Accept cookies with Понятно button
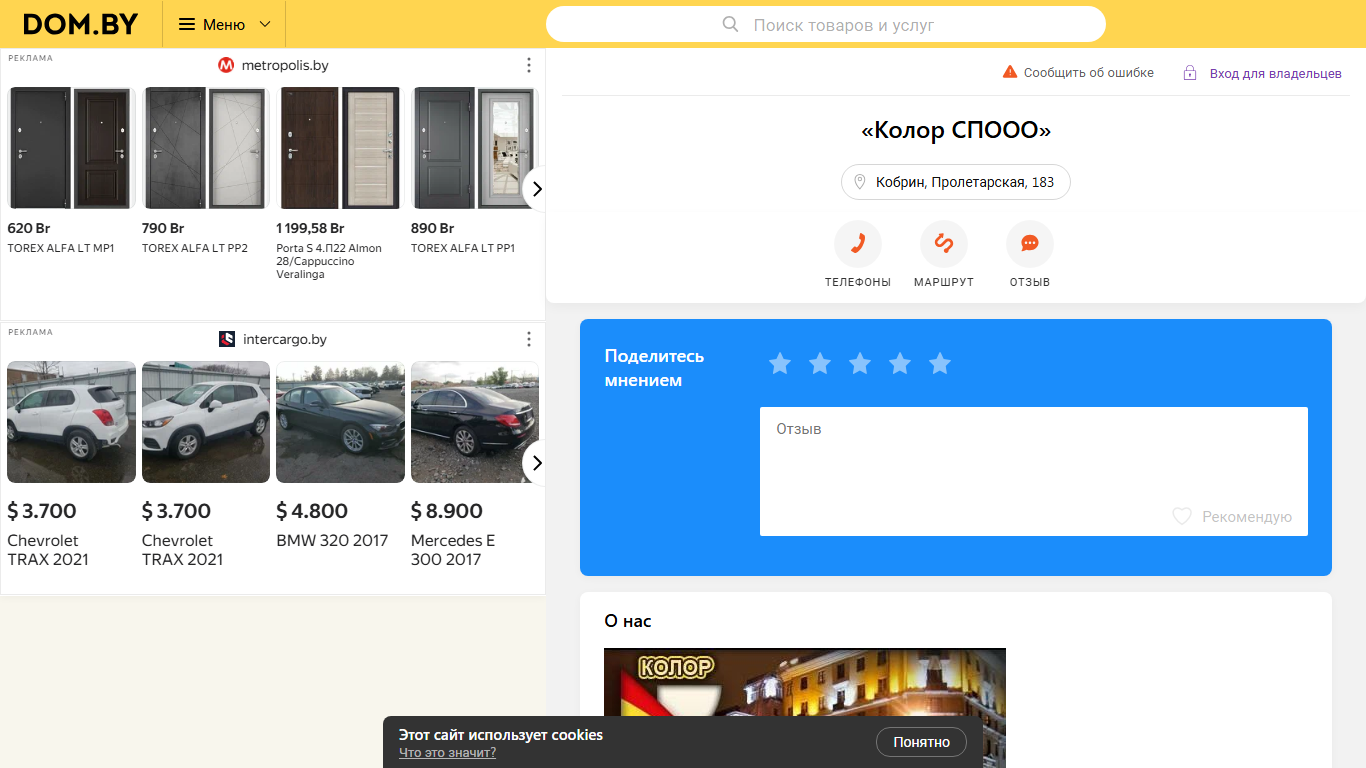1366x768 pixels. coord(921,742)
